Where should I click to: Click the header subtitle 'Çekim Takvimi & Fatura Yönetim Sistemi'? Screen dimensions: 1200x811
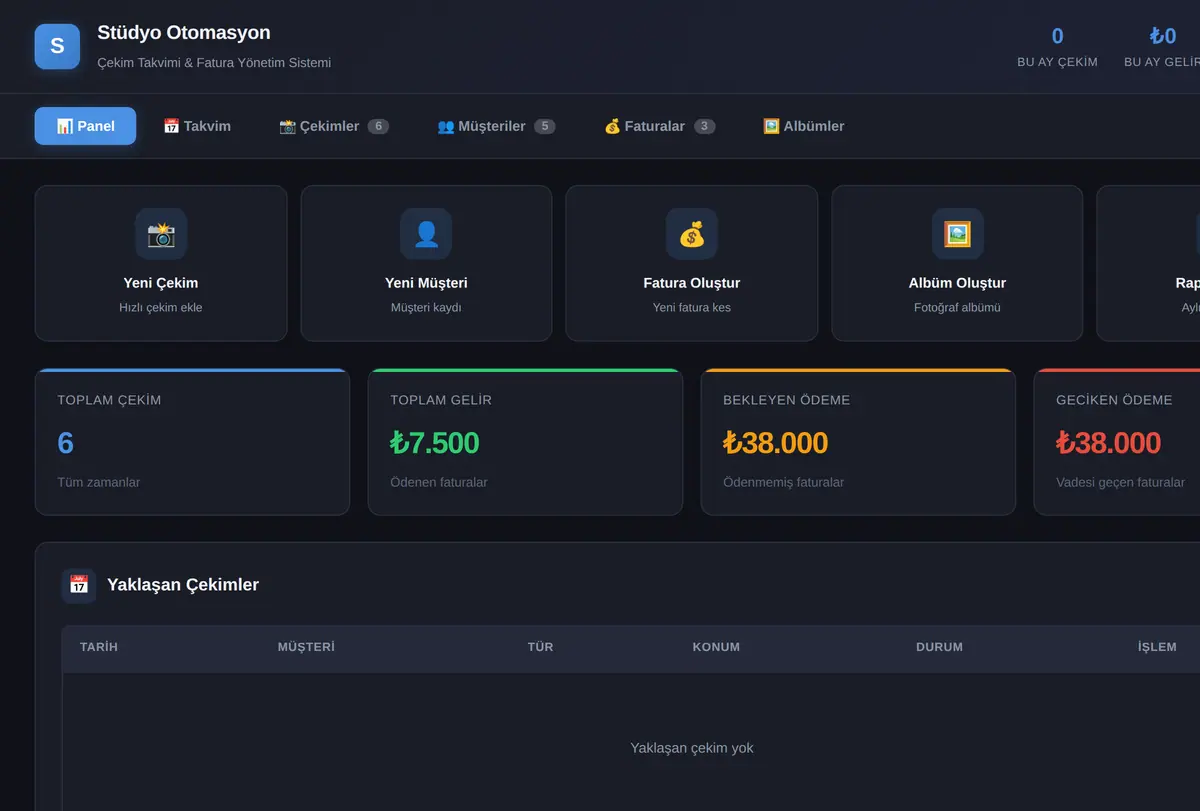214,62
